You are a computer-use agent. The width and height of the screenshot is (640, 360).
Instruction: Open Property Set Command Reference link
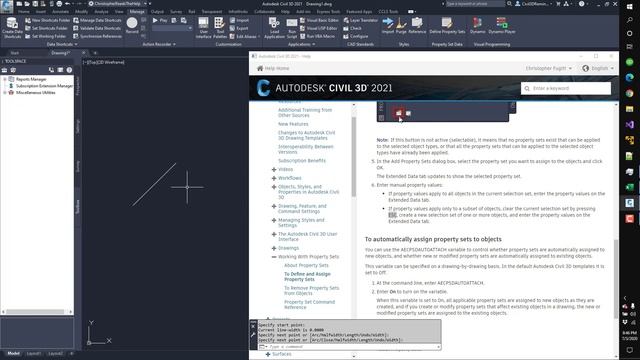(x=309, y=304)
